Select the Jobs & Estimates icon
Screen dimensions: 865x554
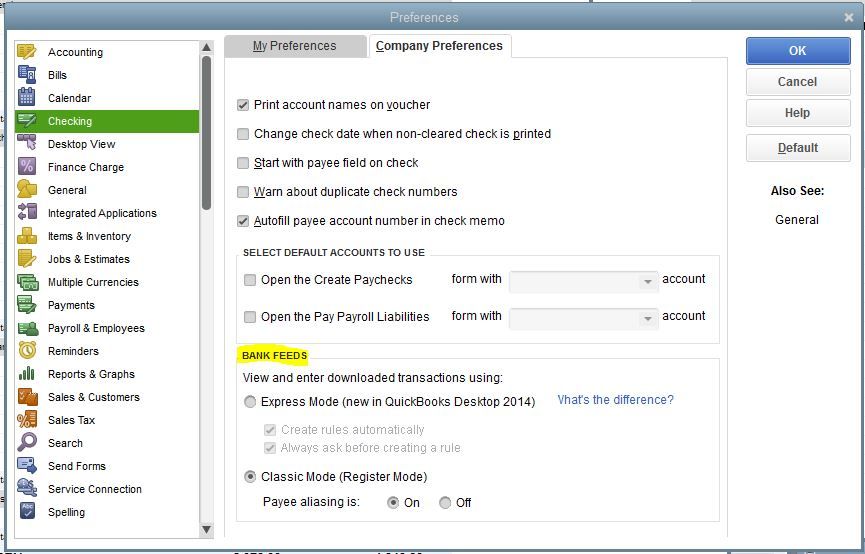(x=27, y=259)
